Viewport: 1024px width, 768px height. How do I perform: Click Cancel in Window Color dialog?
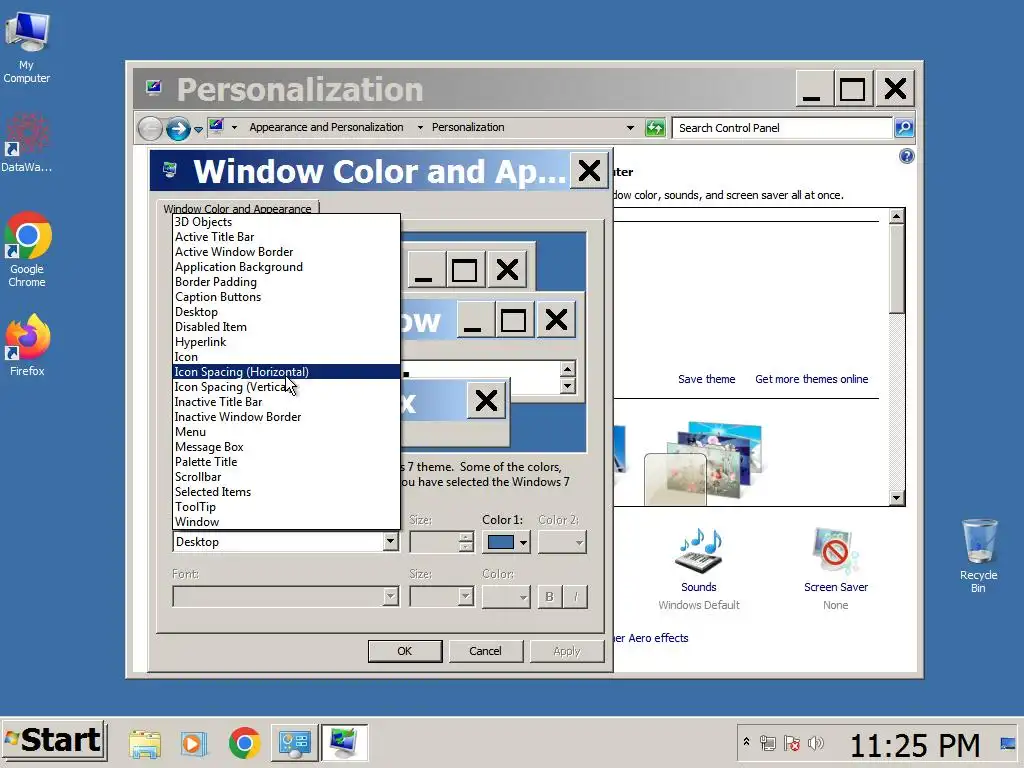(485, 651)
